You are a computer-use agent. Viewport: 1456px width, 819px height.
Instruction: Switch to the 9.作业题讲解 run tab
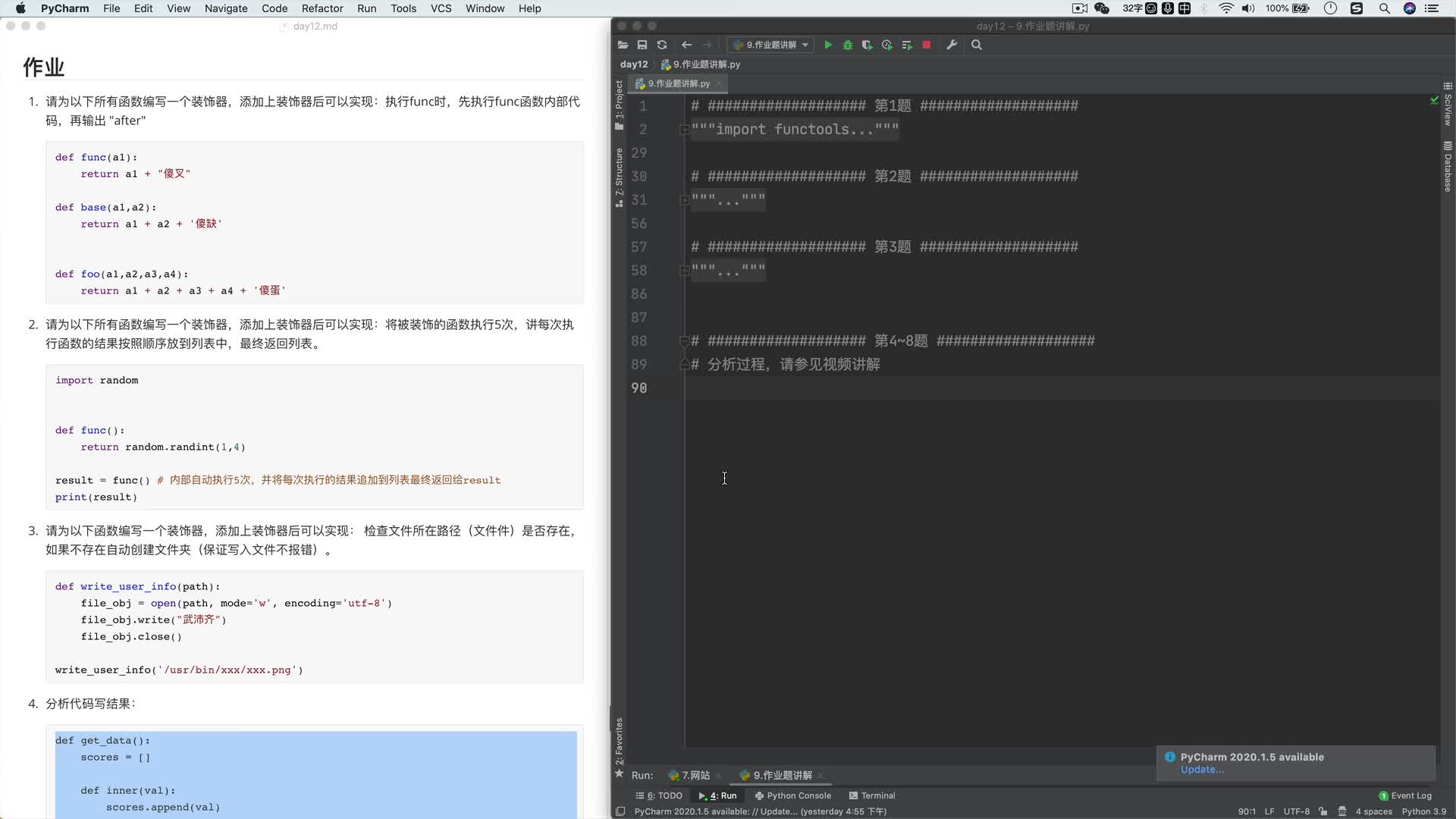point(776,775)
